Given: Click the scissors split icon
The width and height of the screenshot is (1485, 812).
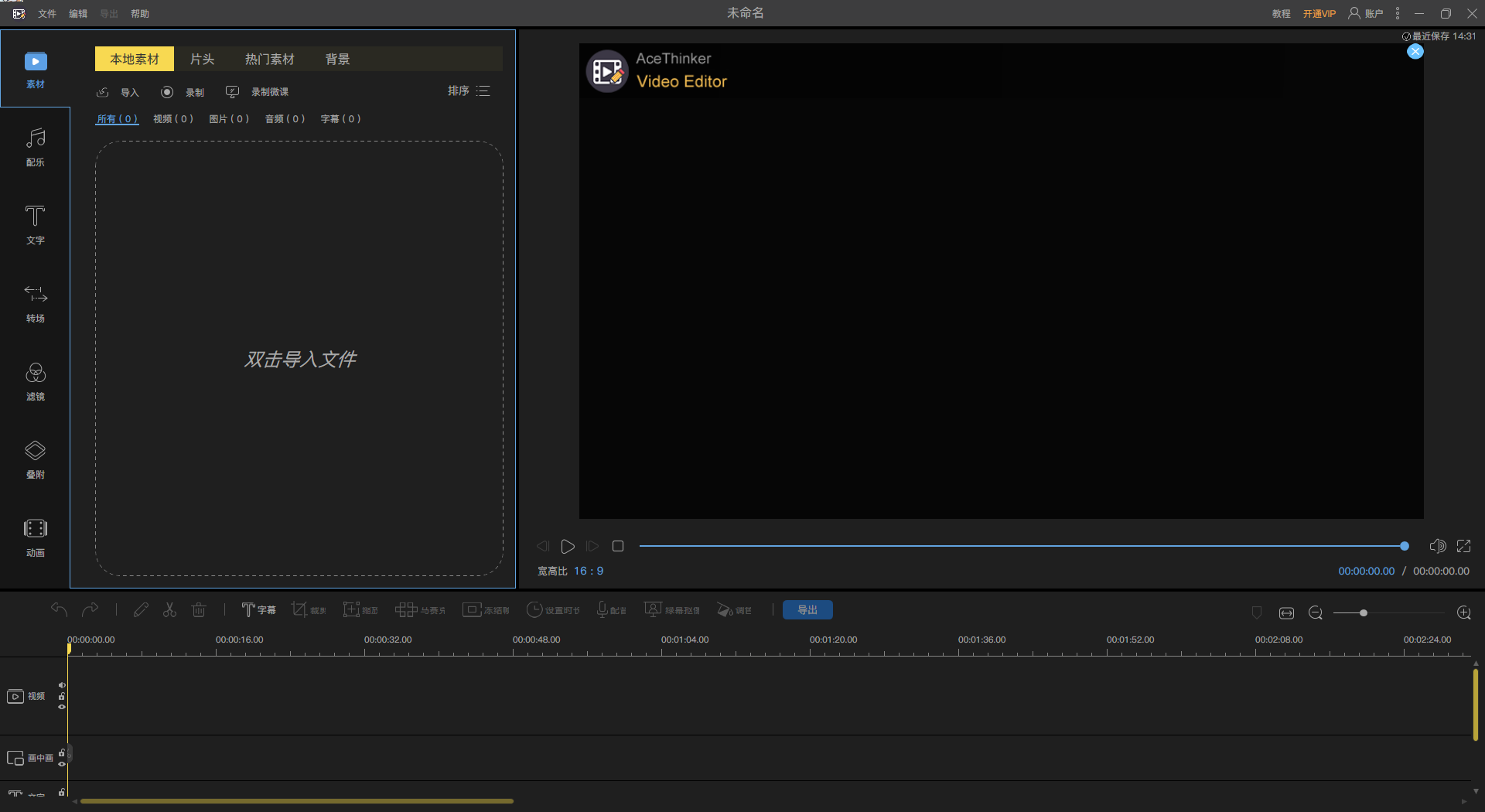Looking at the screenshot, I should click(169, 610).
